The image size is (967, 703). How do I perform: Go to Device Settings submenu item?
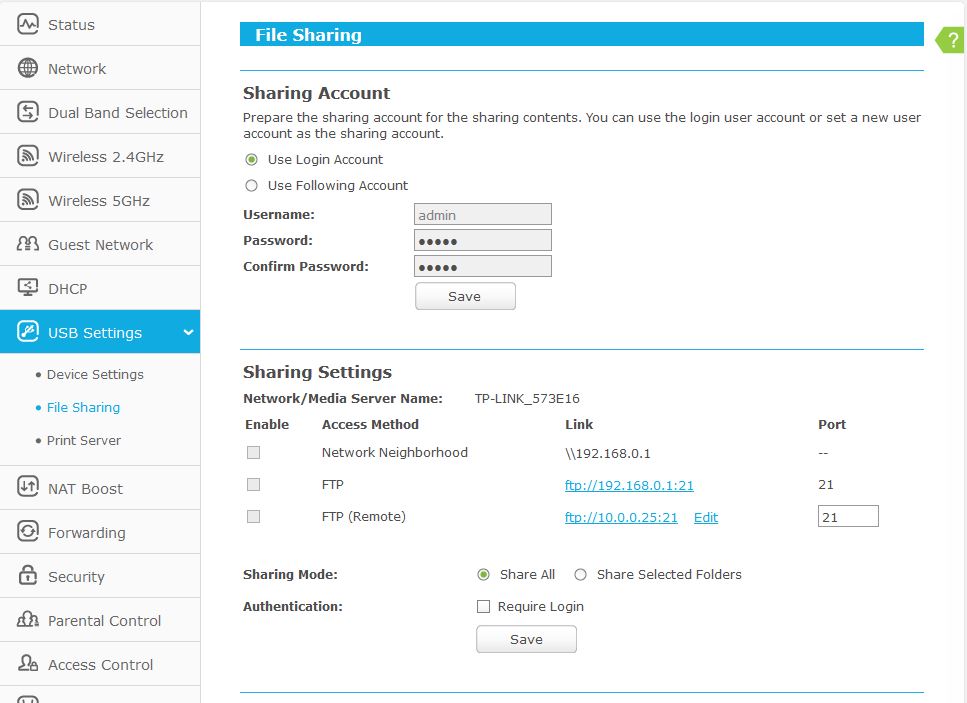(95, 374)
